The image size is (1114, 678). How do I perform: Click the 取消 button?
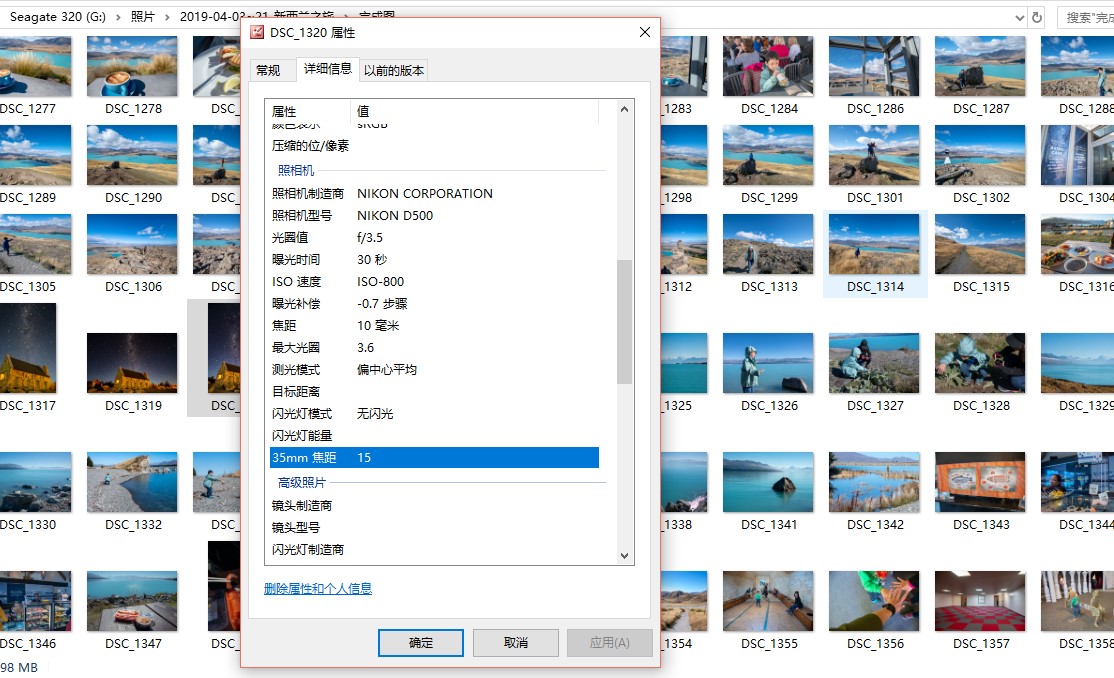pyautogui.click(x=515, y=643)
